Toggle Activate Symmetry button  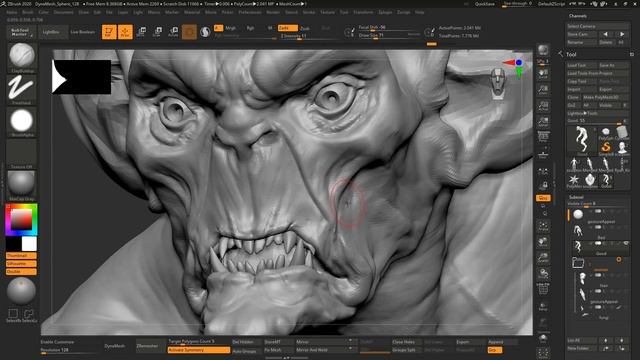pos(199,350)
